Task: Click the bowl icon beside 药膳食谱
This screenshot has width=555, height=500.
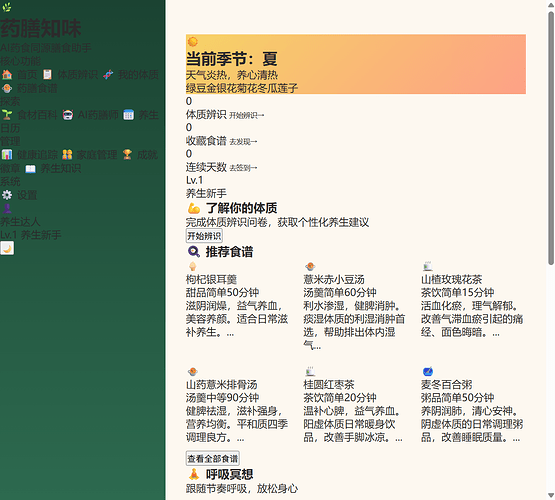Action: 7,88
